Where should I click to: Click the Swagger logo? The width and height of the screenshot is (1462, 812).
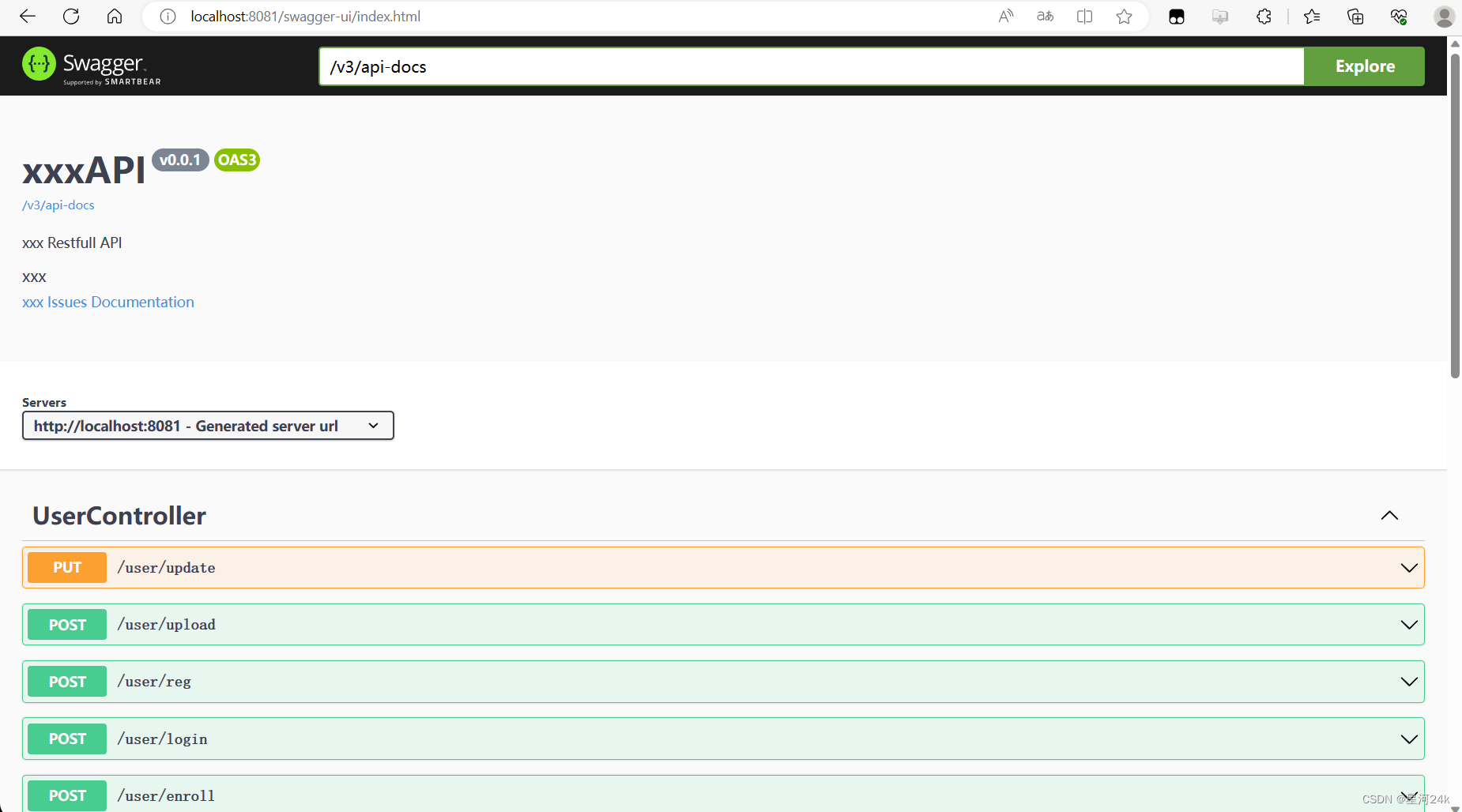click(89, 66)
